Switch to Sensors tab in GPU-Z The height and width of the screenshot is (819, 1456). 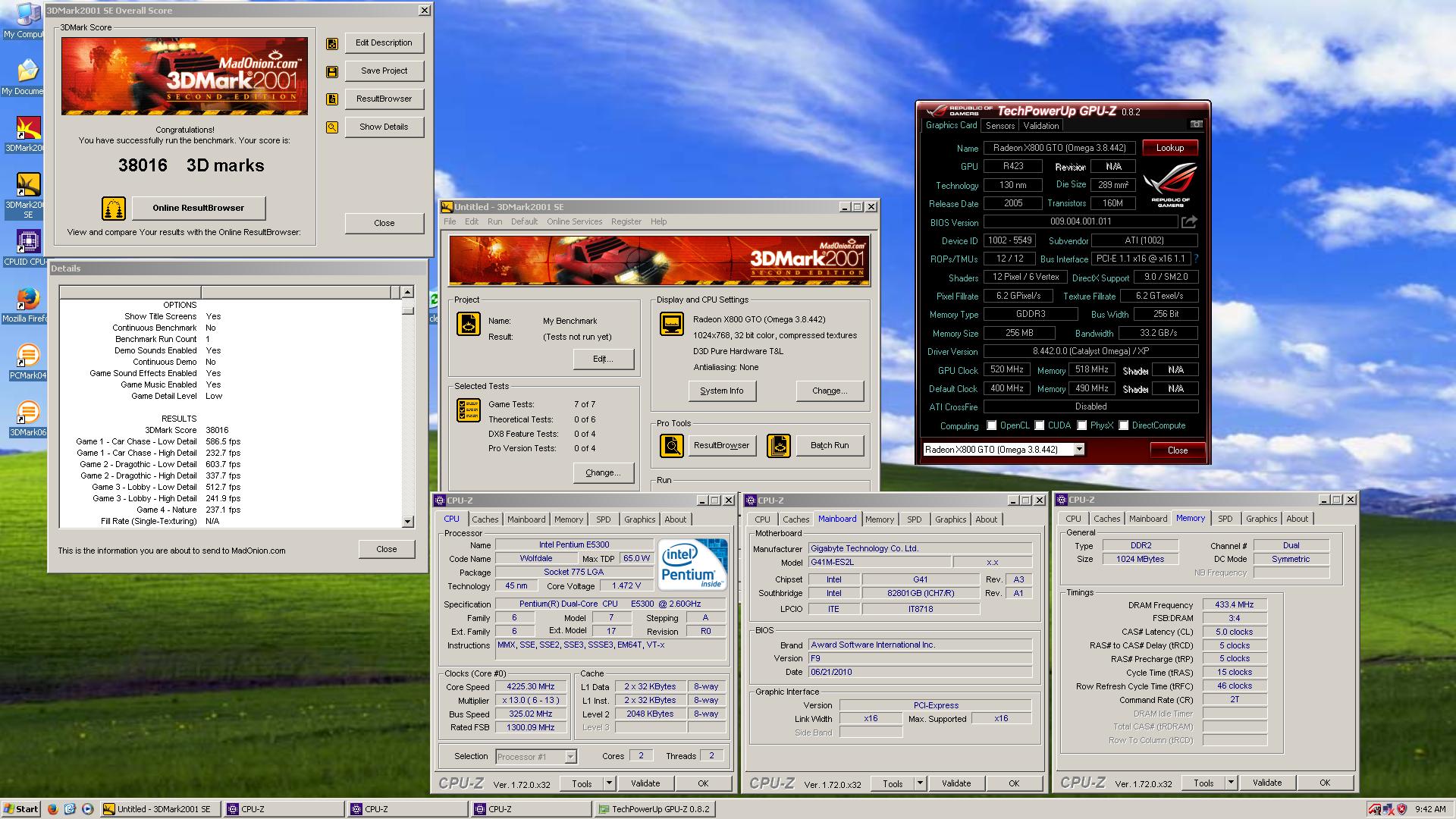999,126
